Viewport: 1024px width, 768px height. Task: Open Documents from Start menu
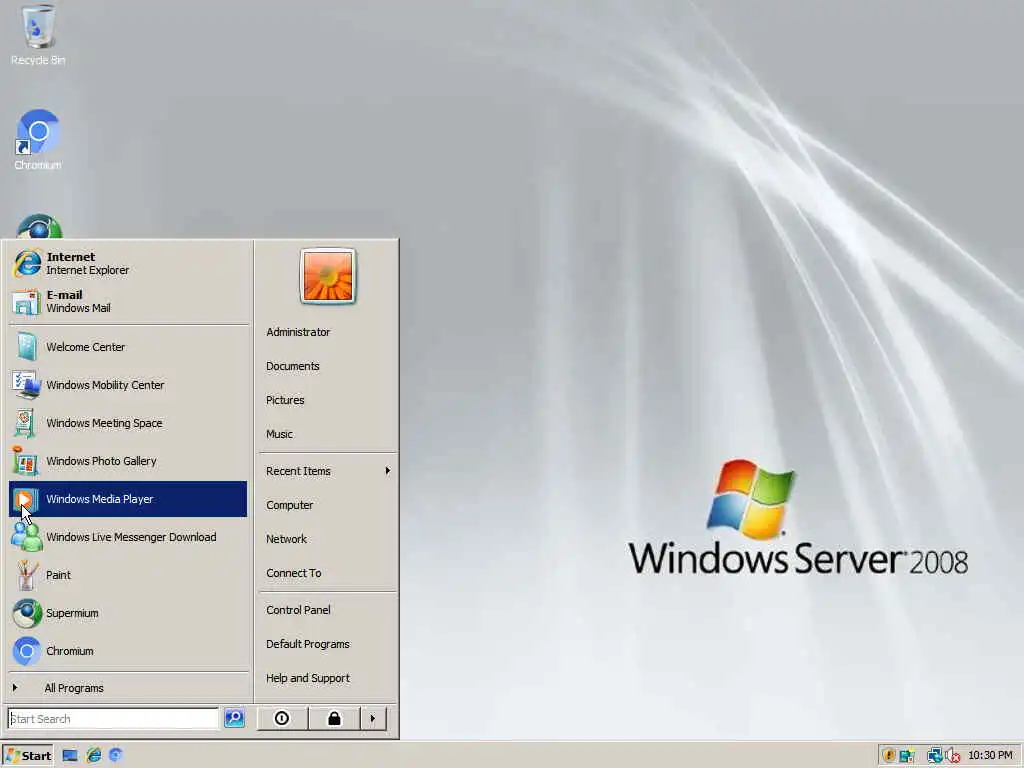click(293, 366)
